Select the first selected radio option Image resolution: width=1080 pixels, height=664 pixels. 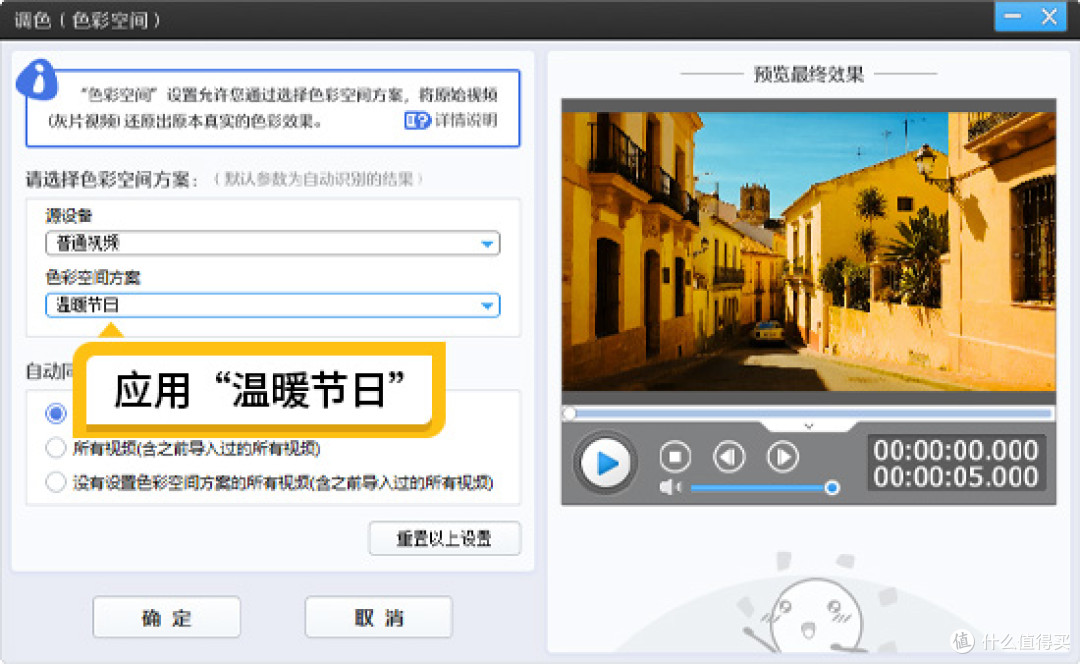(x=56, y=413)
